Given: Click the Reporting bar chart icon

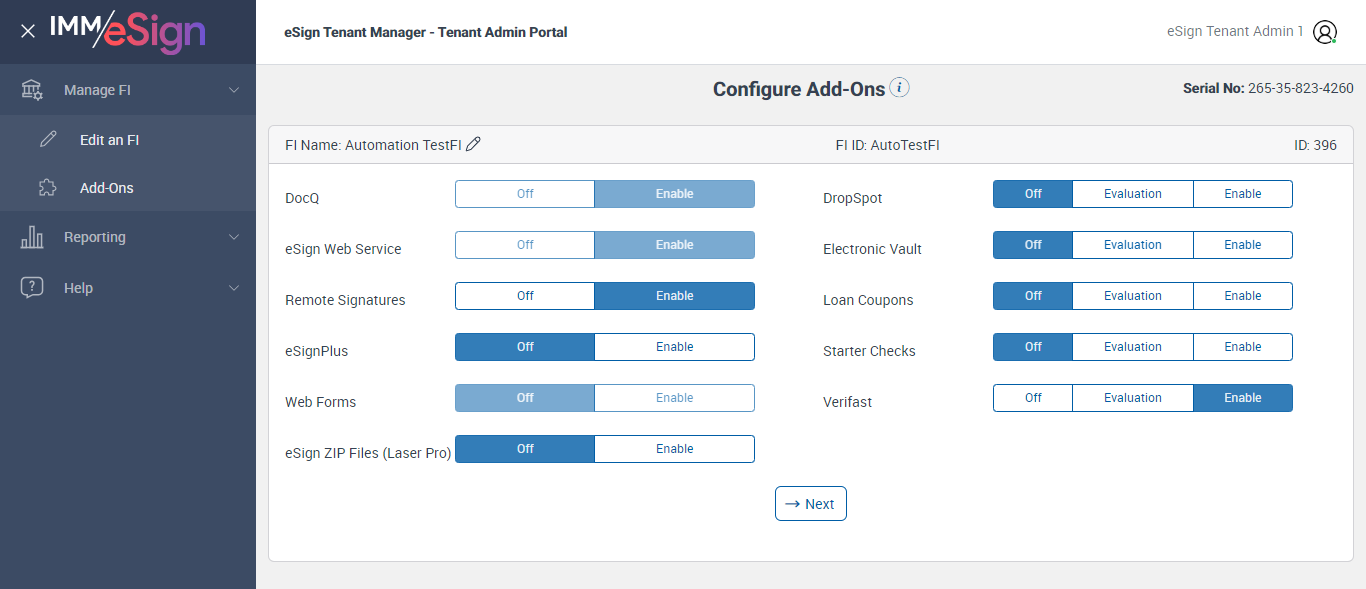Looking at the screenshot, I should tap(32, 237).
